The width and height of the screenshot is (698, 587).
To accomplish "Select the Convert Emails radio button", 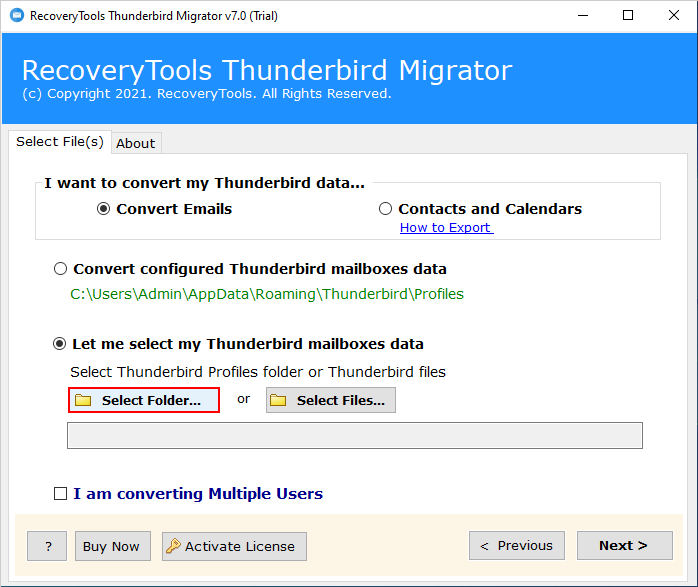I will (103, 209).
